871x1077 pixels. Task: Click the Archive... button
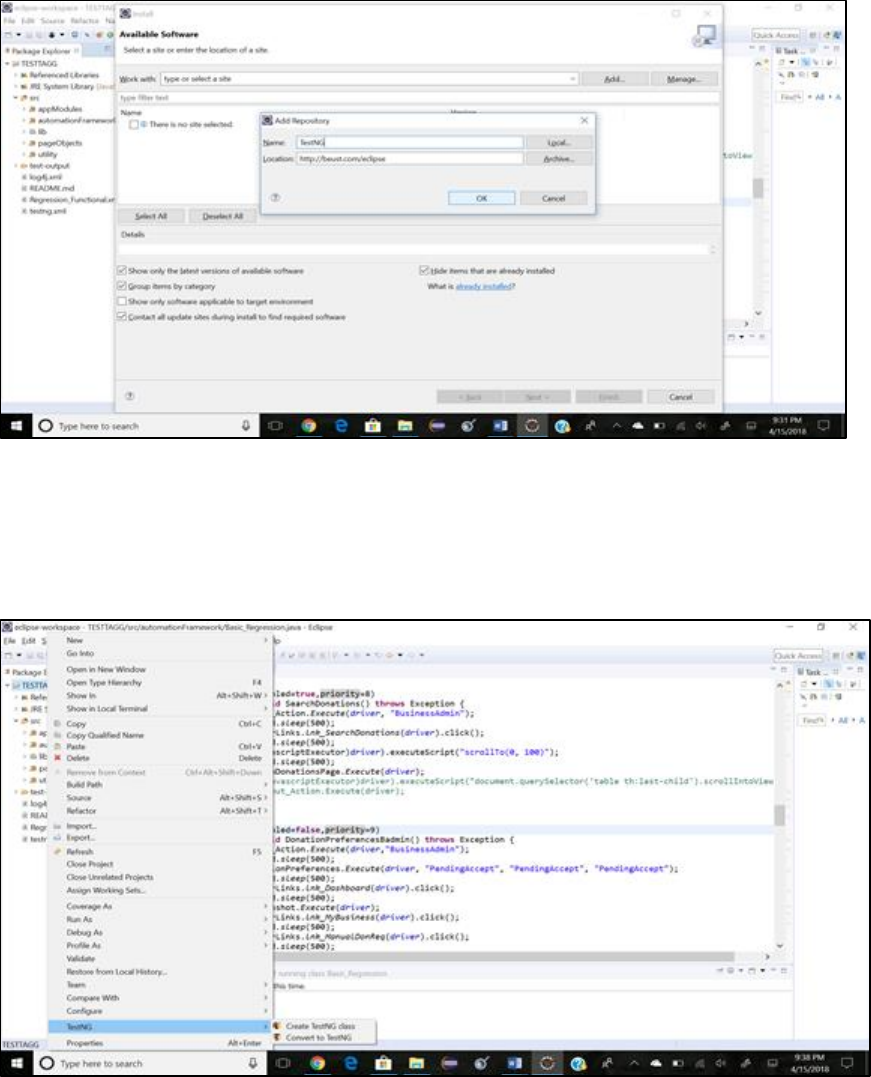point(558,159)
